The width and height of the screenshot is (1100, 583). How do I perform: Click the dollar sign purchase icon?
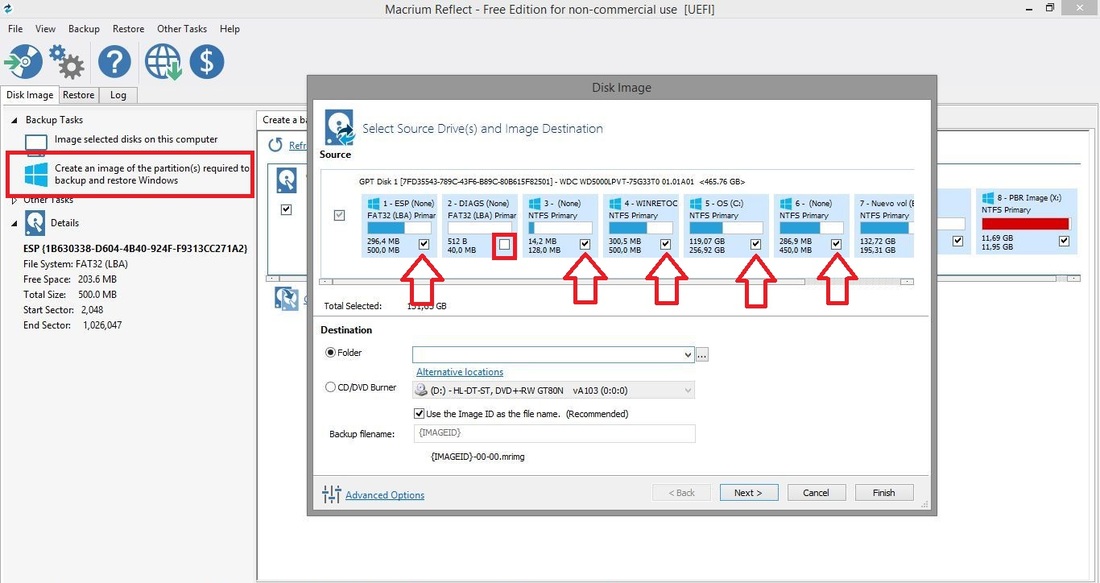(207, 62)
